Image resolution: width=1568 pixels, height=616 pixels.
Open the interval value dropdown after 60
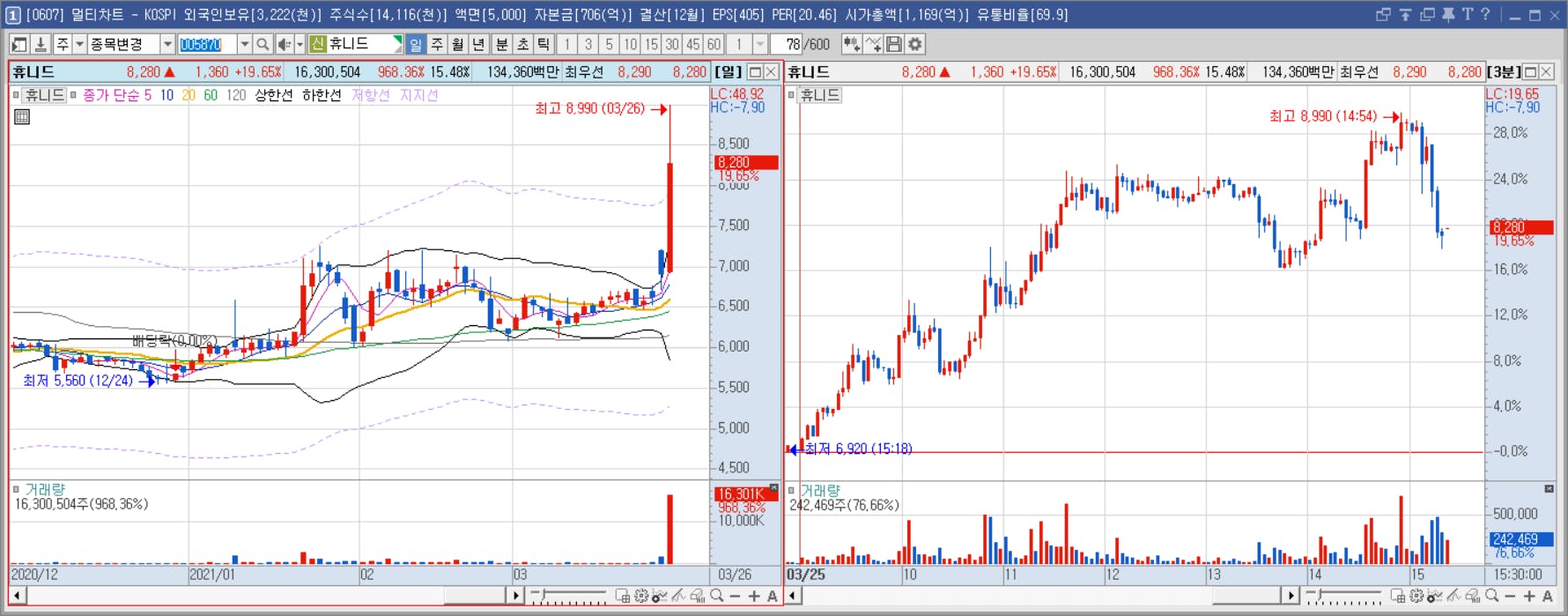(x=760, y=44)
